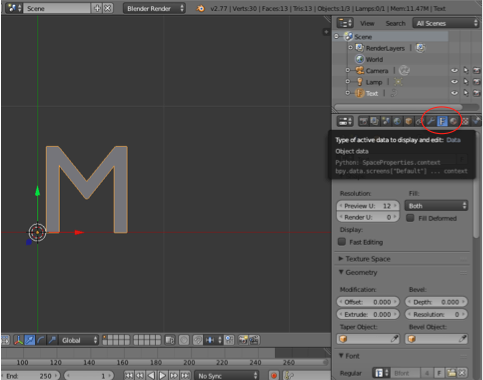The image size is (483, 380).
Task: Open the Fill mode dropdown showing Both
Action: click(x=436, y=206)
